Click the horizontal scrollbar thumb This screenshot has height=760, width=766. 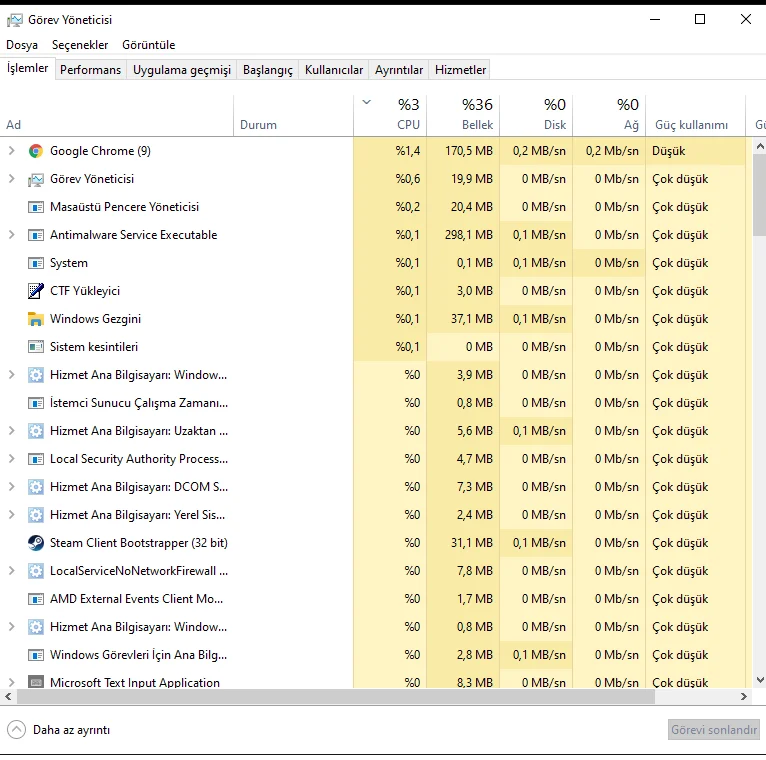tap(336, 697)
